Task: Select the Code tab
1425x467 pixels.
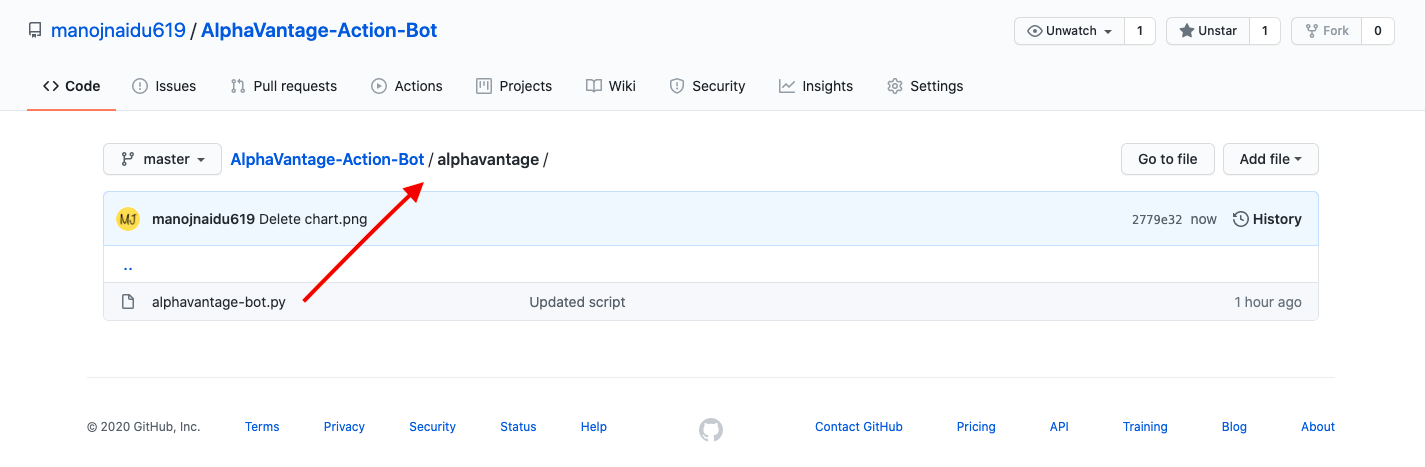Action: (x=72, y=86)
